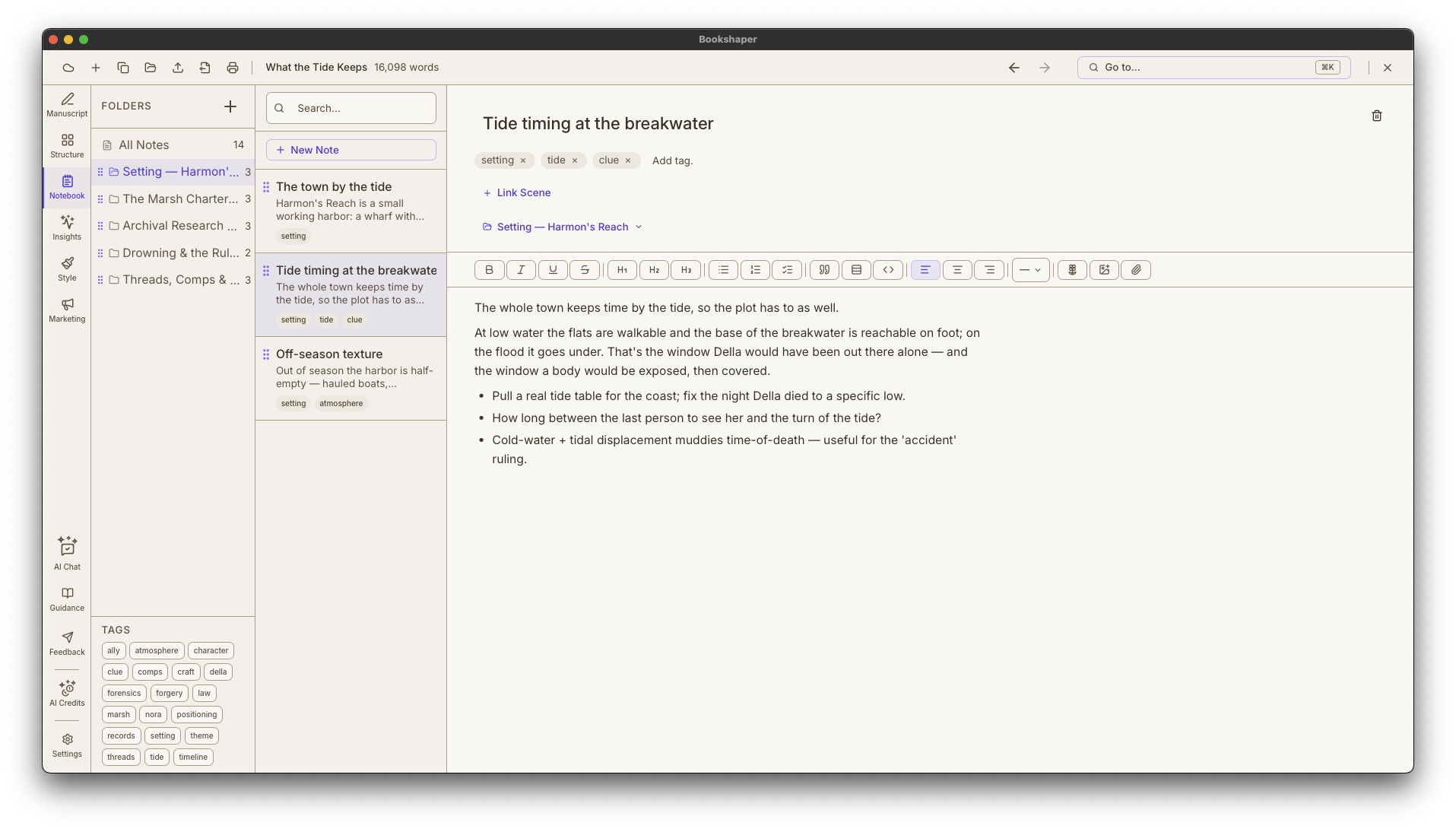Toggle bold formatting
Viewport: 1456px width, 829px height.
click(489, 270)
